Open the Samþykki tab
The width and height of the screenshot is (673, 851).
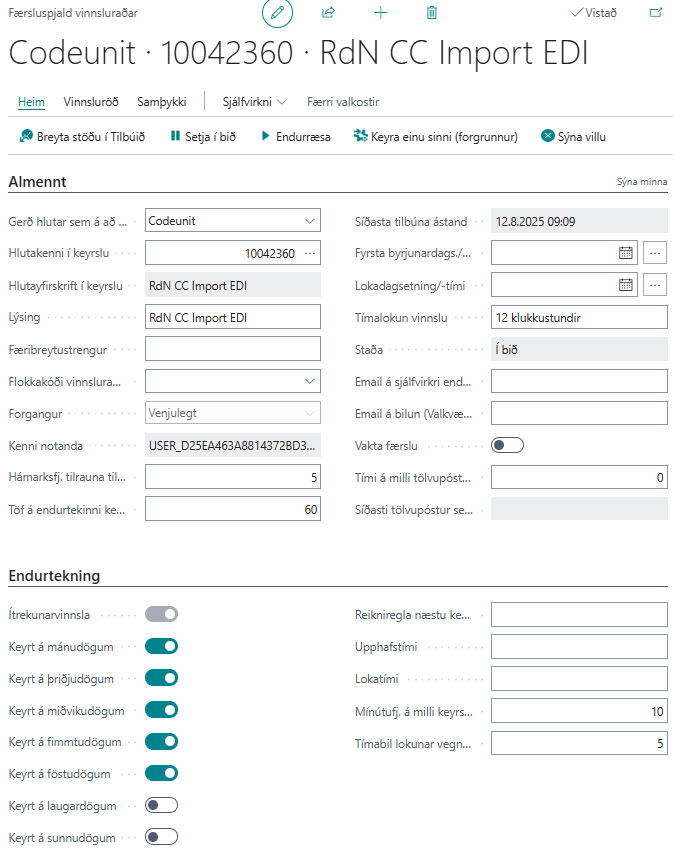[162, 102]
